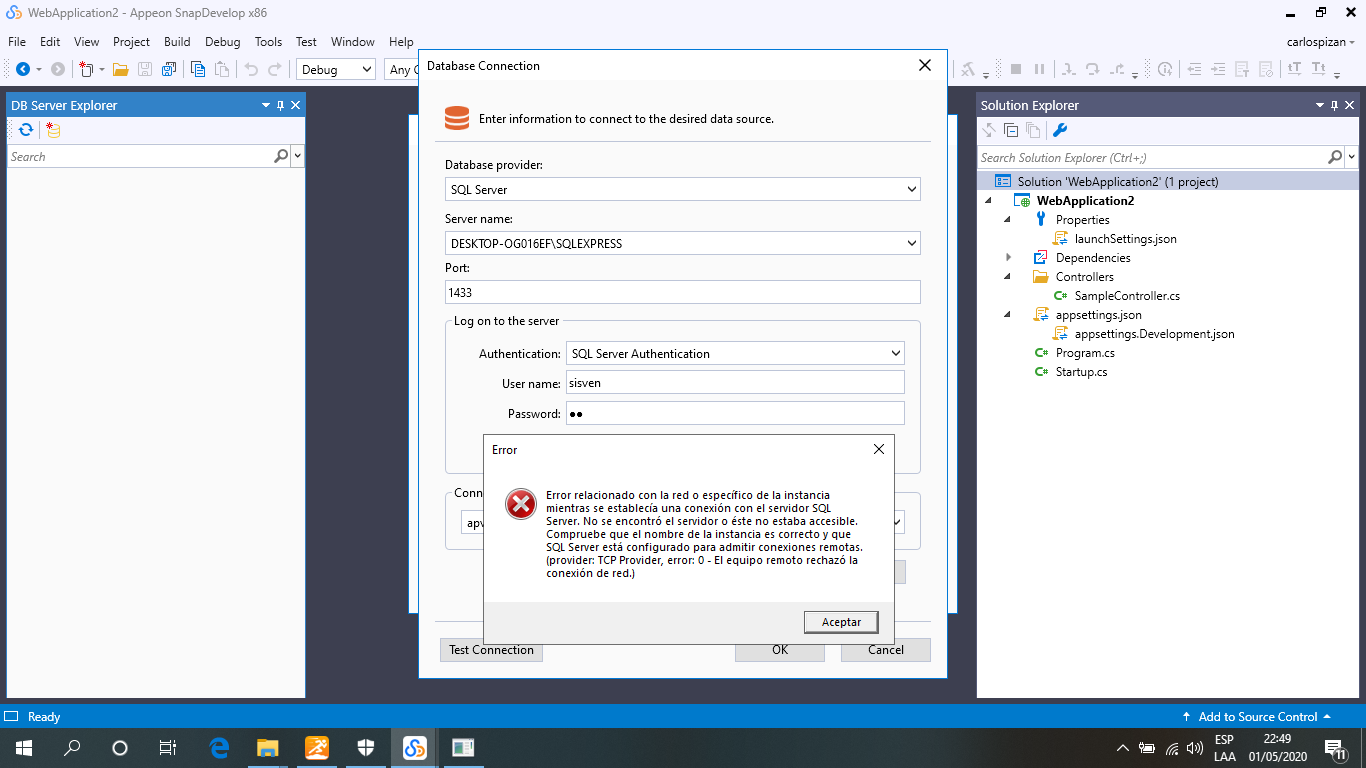Image resolution: width=1366 pixels, height=768 pixels.
Task: Collapse the WebApplication2 project node
Action: [x=990, y=200]
